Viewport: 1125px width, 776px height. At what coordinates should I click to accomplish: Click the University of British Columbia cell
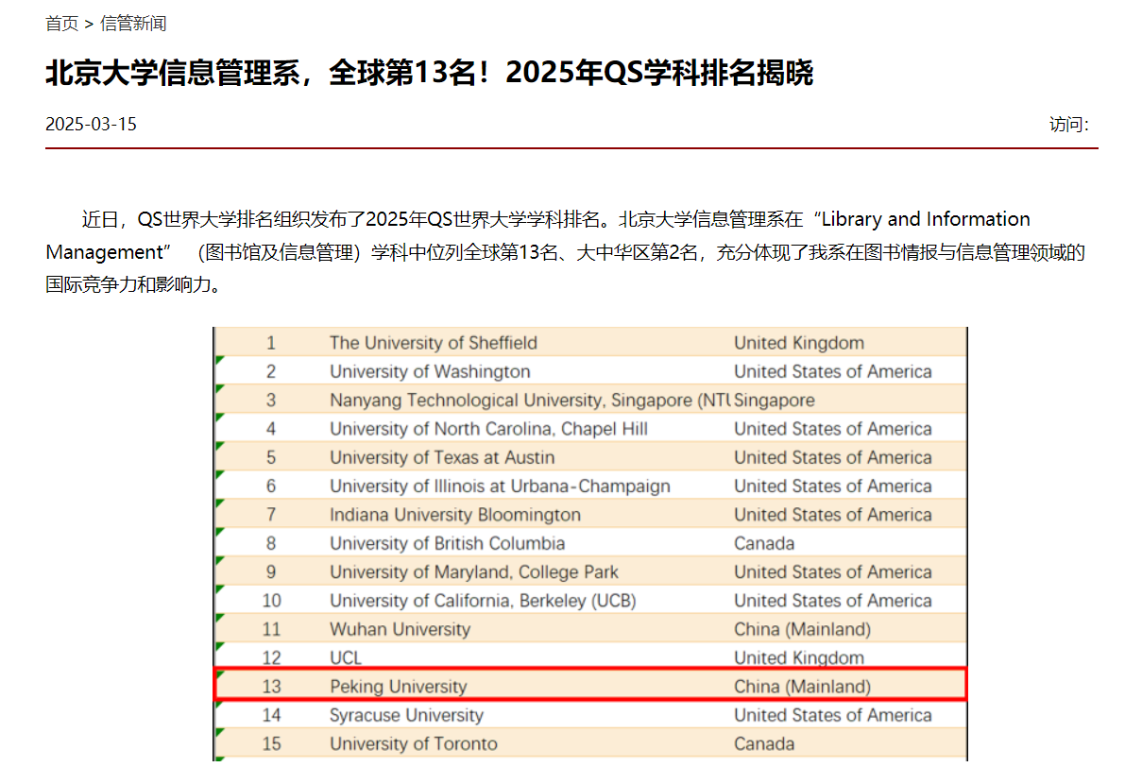click(x=447, y=544)
